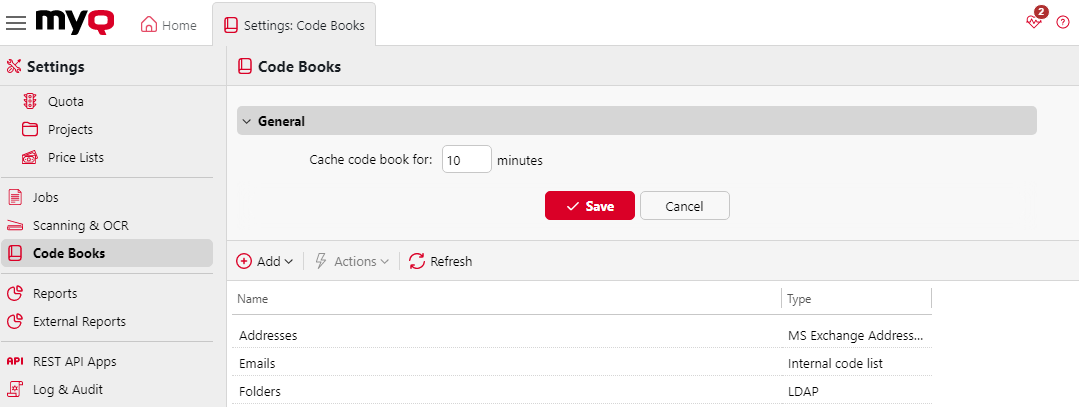Open the help question mark icon
This screenshot has height=407, width=1079.
point(1063,22)
